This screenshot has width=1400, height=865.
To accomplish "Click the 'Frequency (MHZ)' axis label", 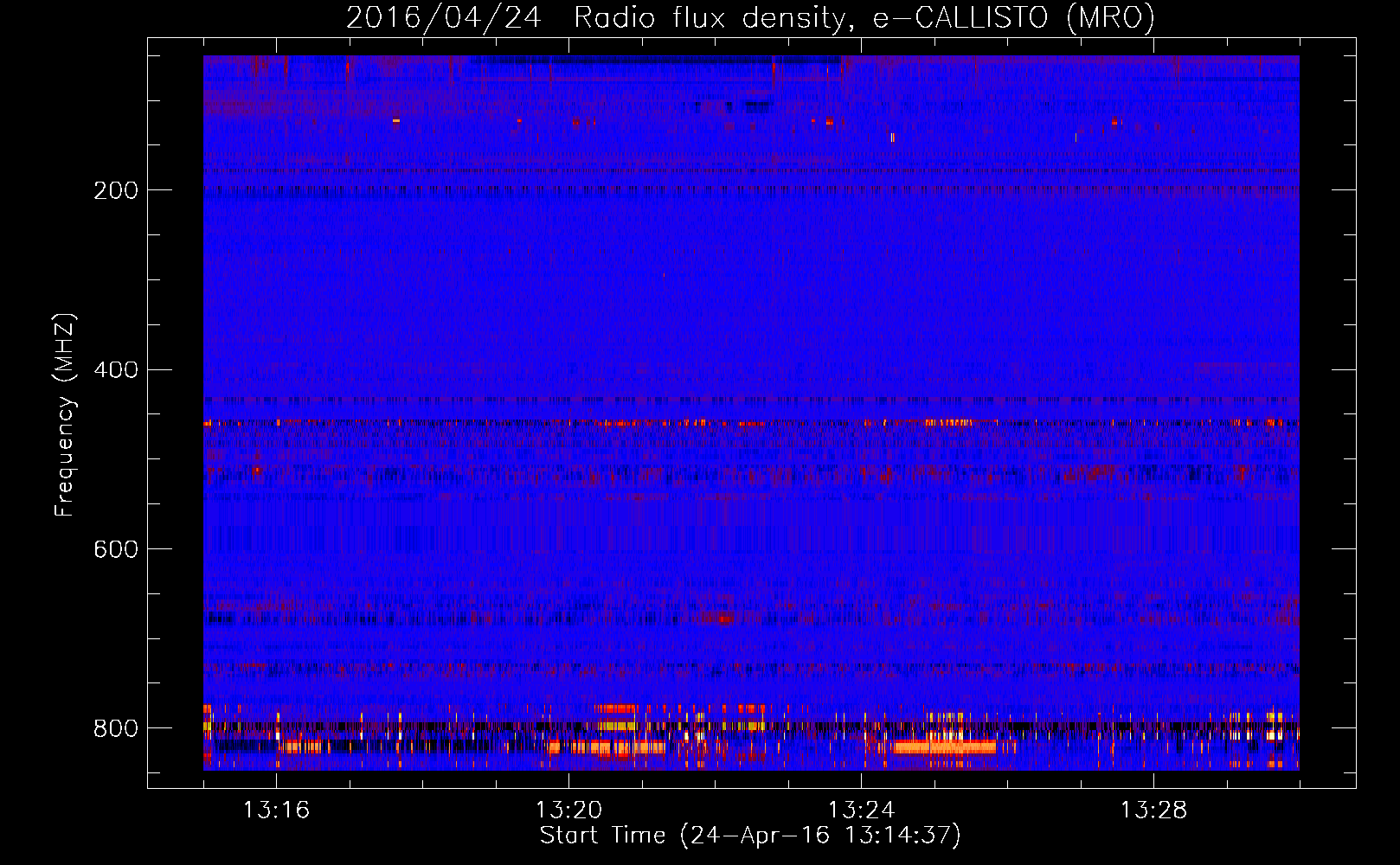I will coord(65,414).
